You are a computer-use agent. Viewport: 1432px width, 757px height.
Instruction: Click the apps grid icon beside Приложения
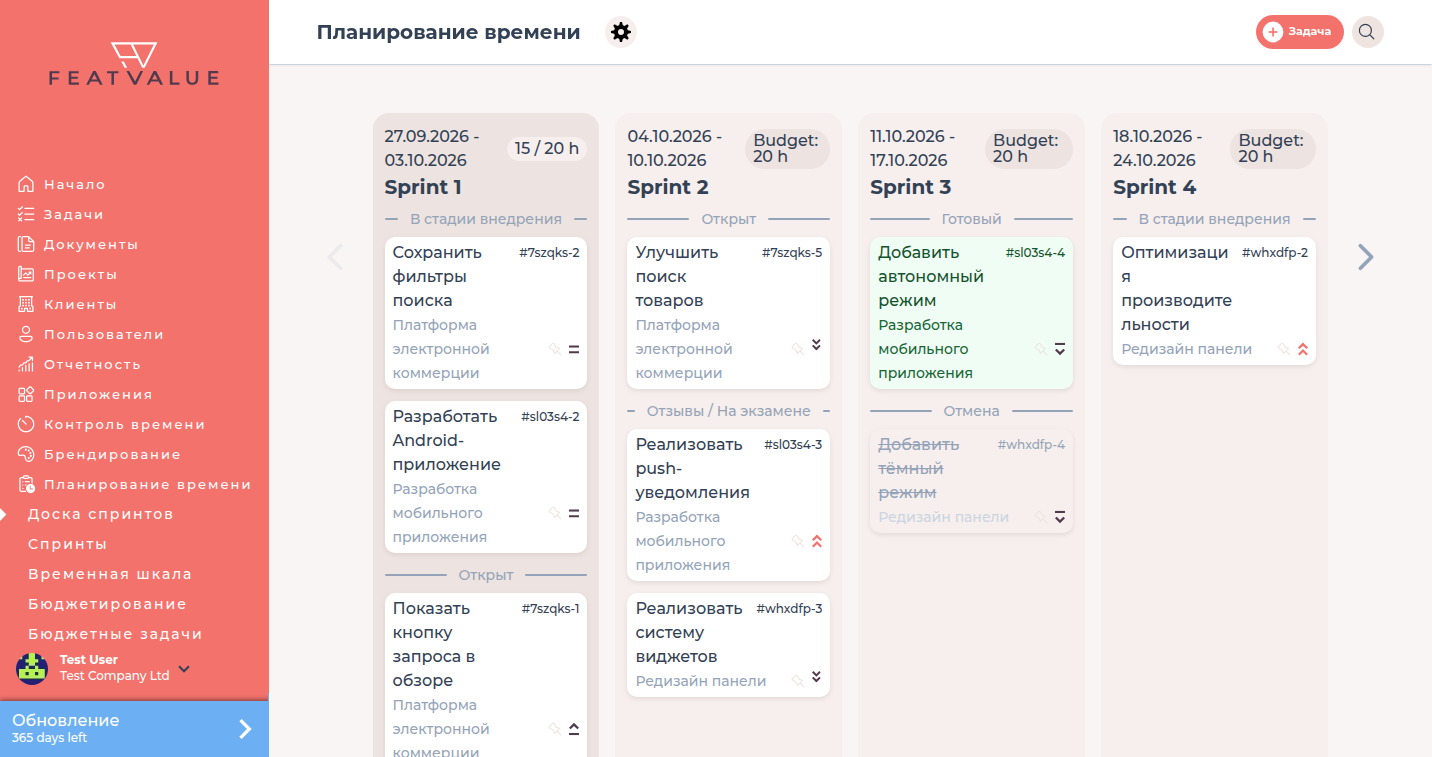(x=26, y=394)
